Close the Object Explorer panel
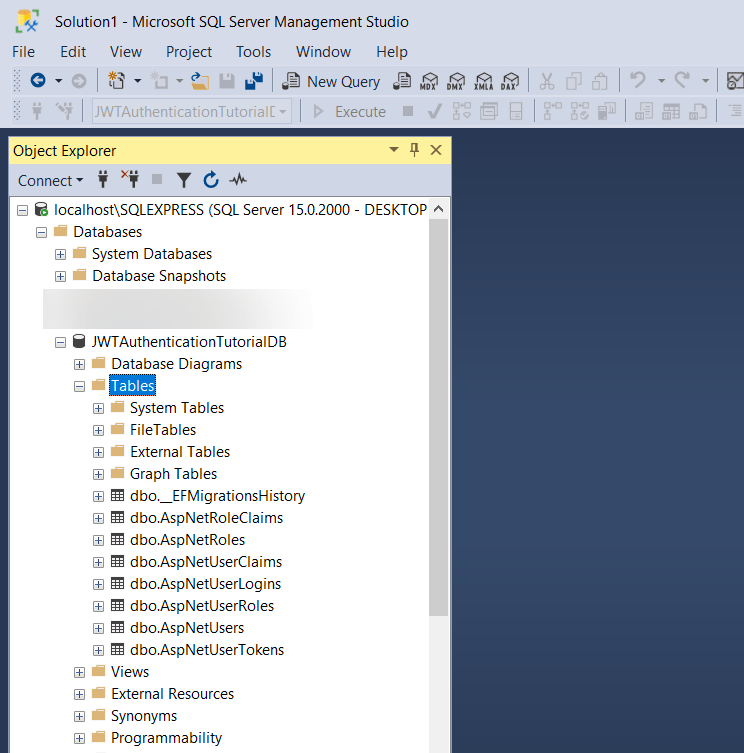This screenshot has width=744, height=753. click(436, 150)
